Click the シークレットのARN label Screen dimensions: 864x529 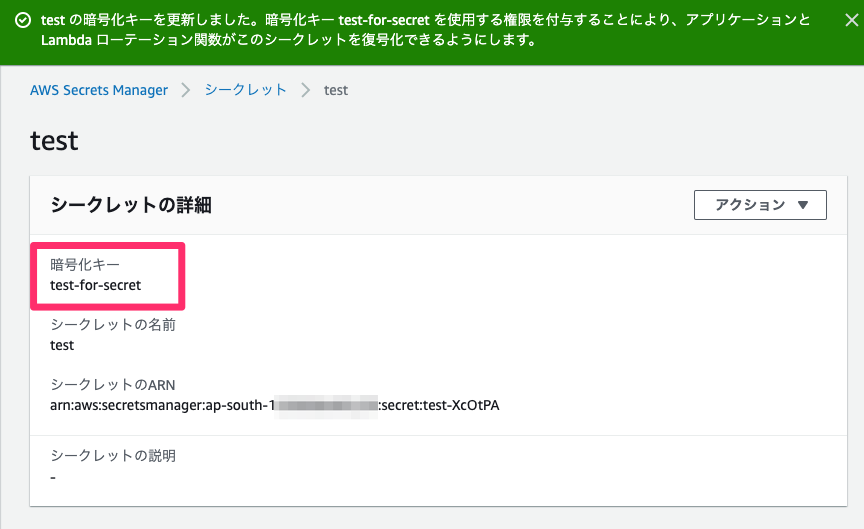point(112,385)
